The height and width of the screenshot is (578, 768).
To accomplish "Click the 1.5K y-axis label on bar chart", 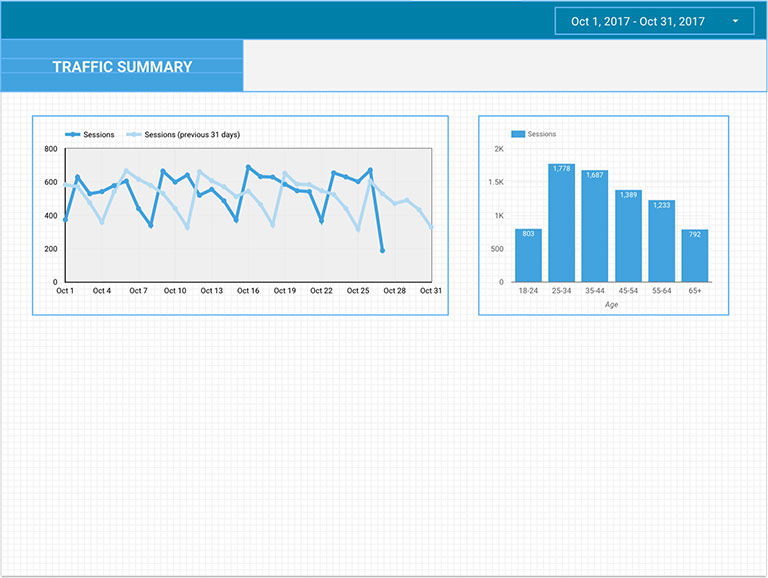I will coord(496,182).
